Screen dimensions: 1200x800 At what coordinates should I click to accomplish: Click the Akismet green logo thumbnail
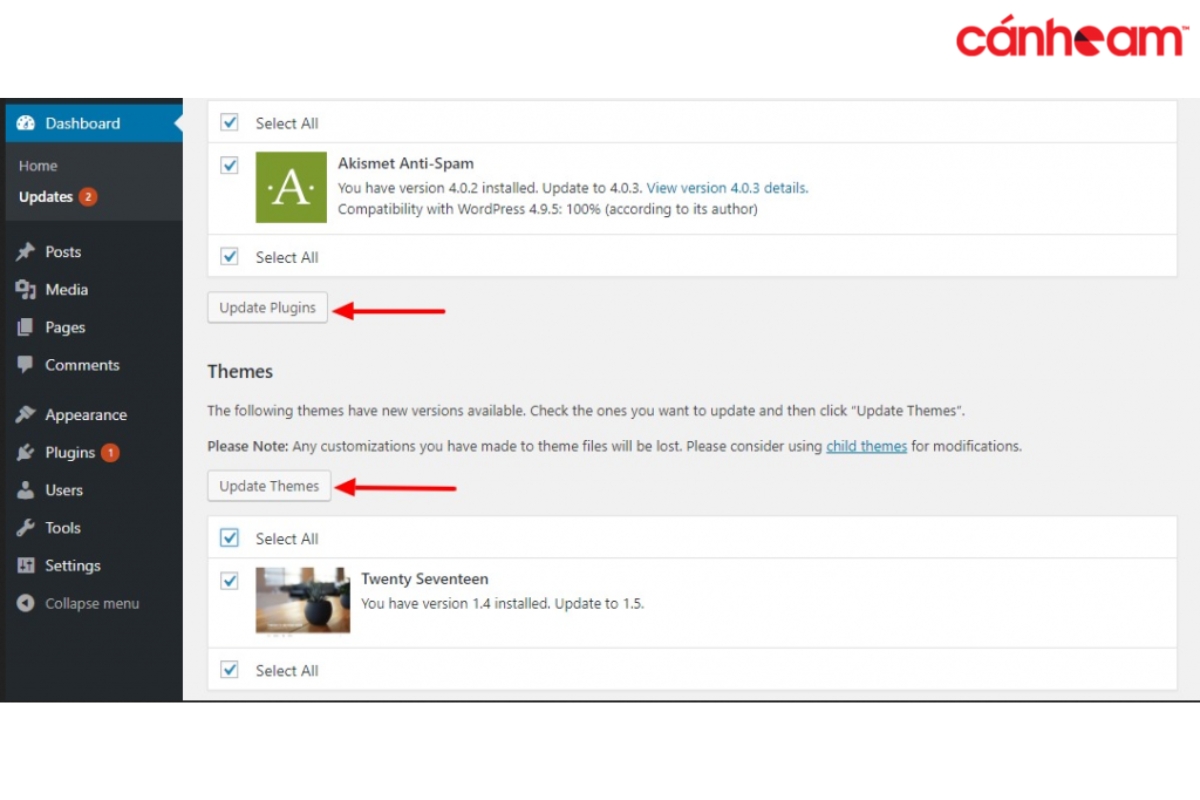(x=291, y=187)
